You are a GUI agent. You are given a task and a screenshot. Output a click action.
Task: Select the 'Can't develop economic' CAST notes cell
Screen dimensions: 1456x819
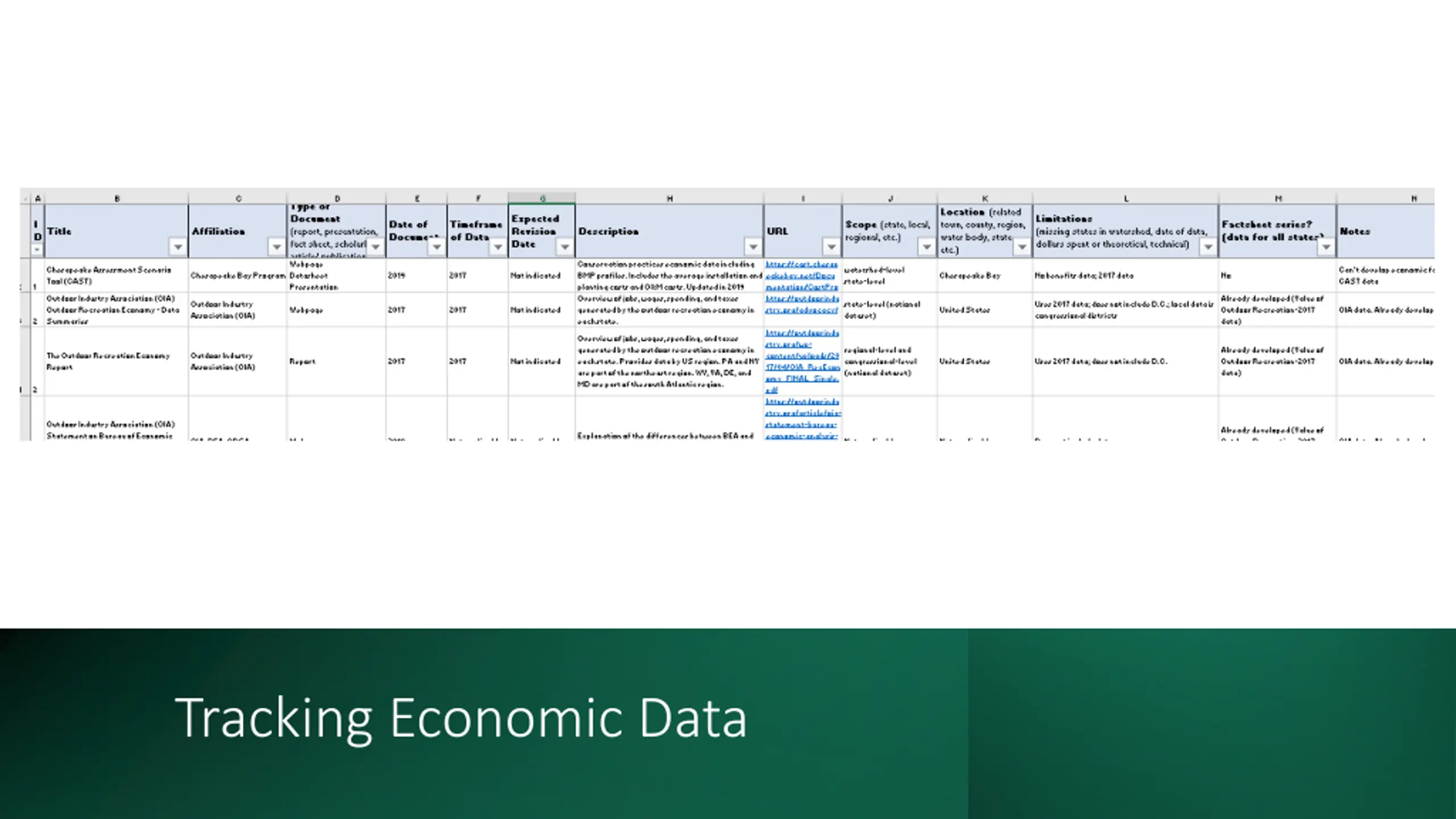1385,275
